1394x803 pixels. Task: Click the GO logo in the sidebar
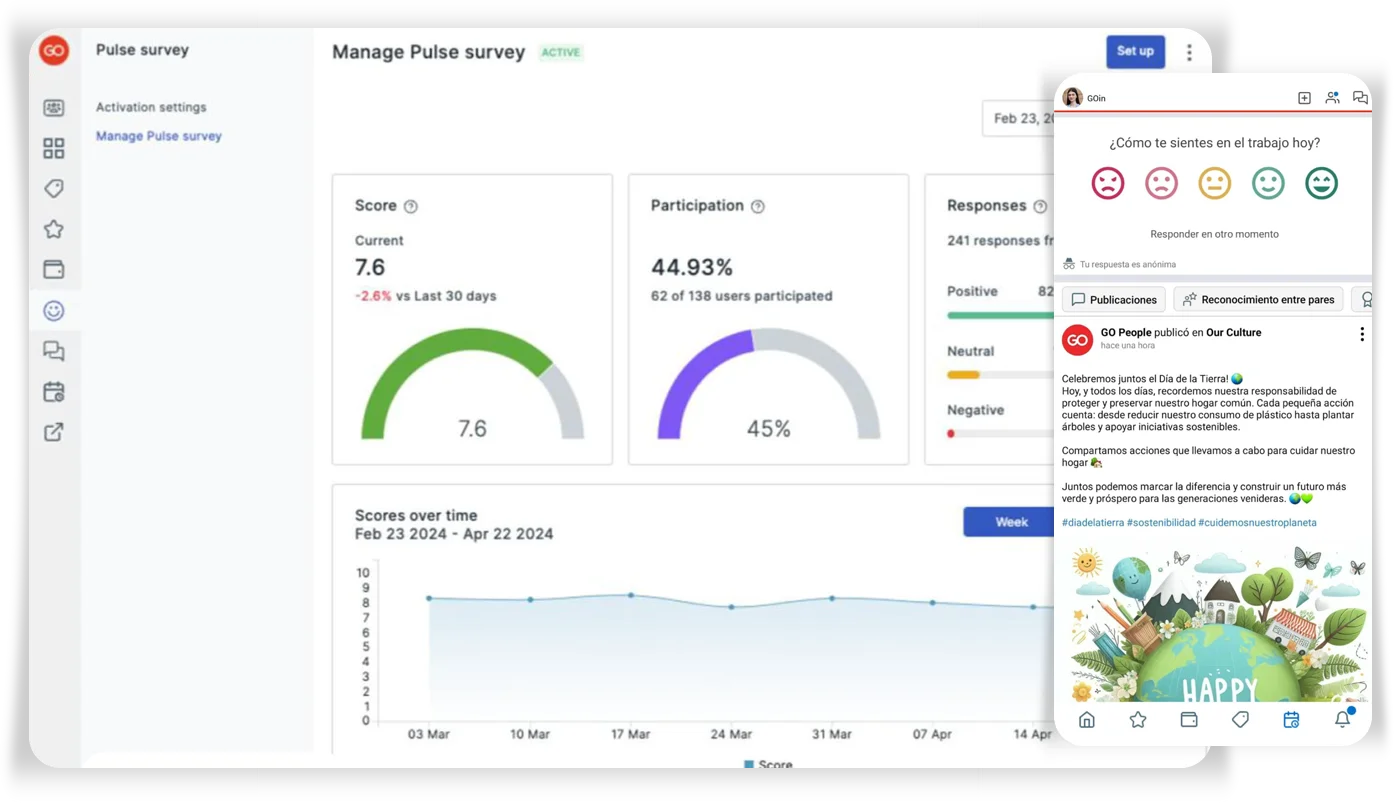tap(54, 50)
